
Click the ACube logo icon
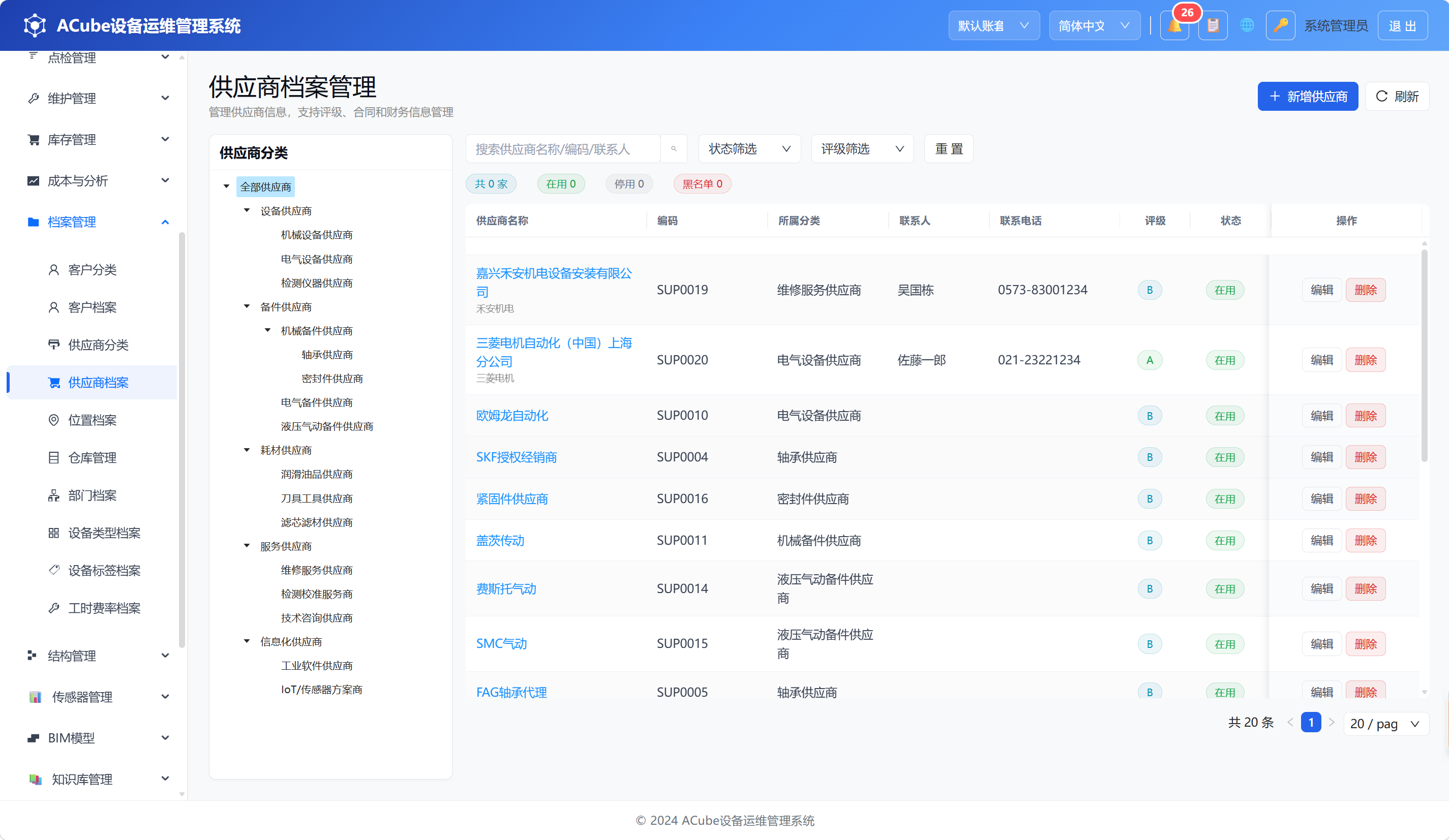(x=35, y=25)
